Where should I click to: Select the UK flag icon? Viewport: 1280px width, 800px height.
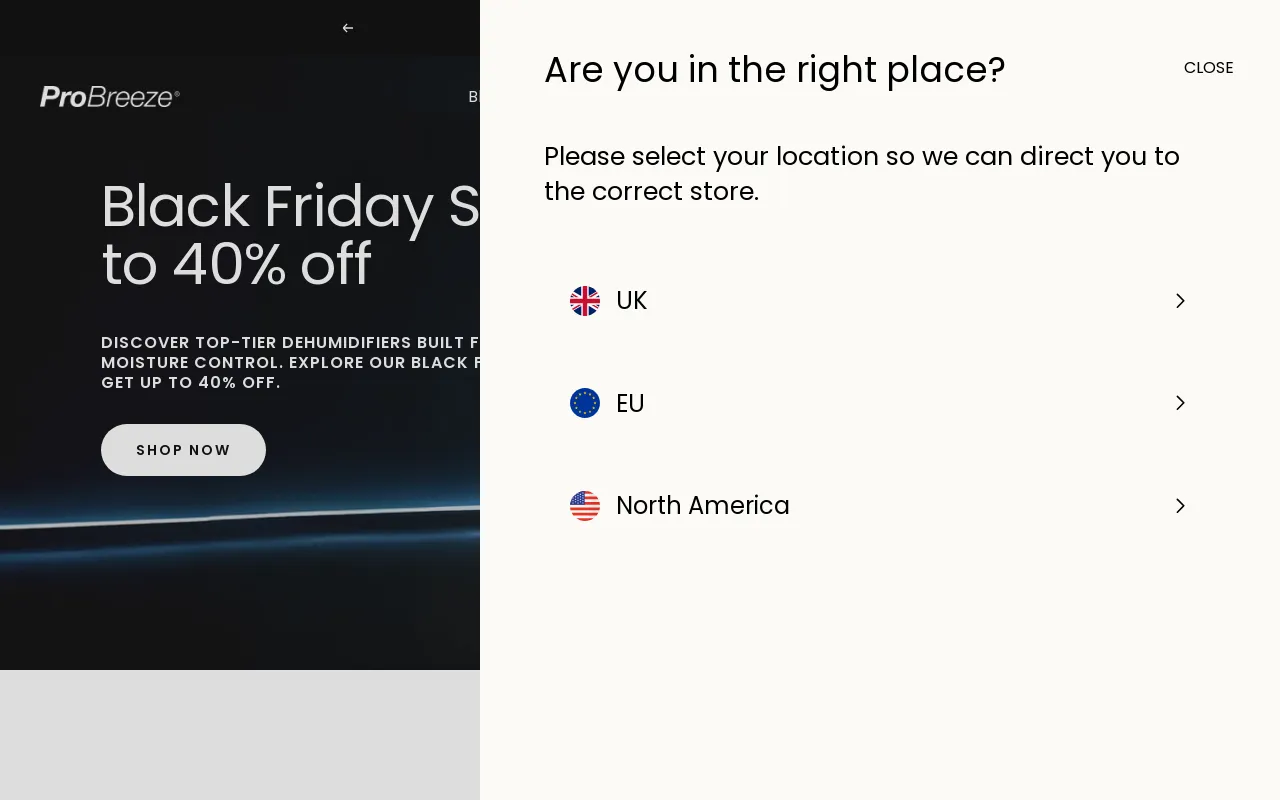coord(585,300)
